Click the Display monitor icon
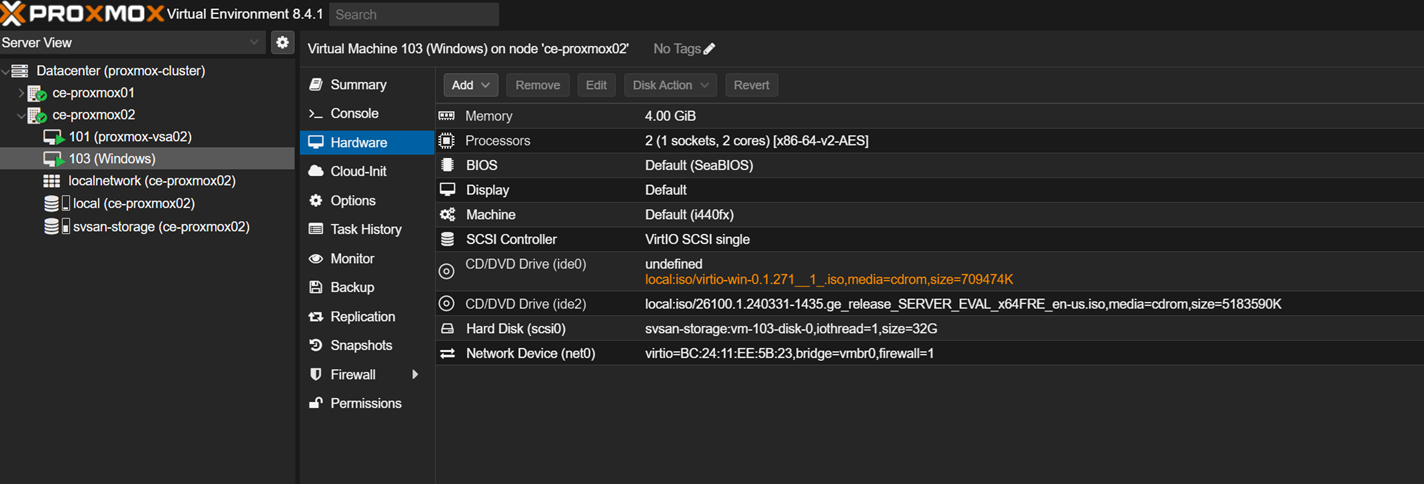The image size is (1424, 484). (447, 190)
